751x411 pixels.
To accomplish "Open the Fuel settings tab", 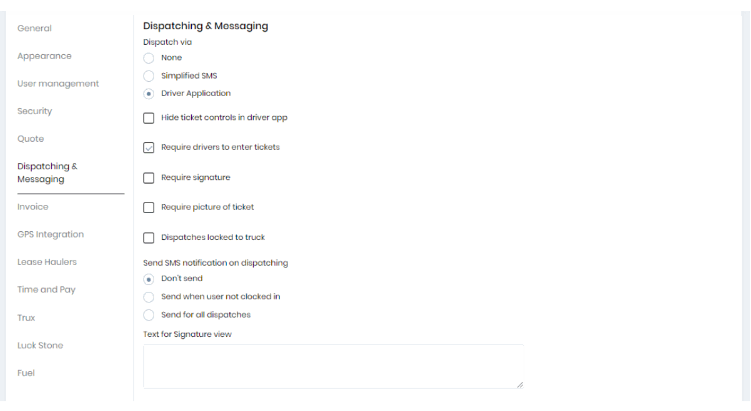I will point(26,373).
